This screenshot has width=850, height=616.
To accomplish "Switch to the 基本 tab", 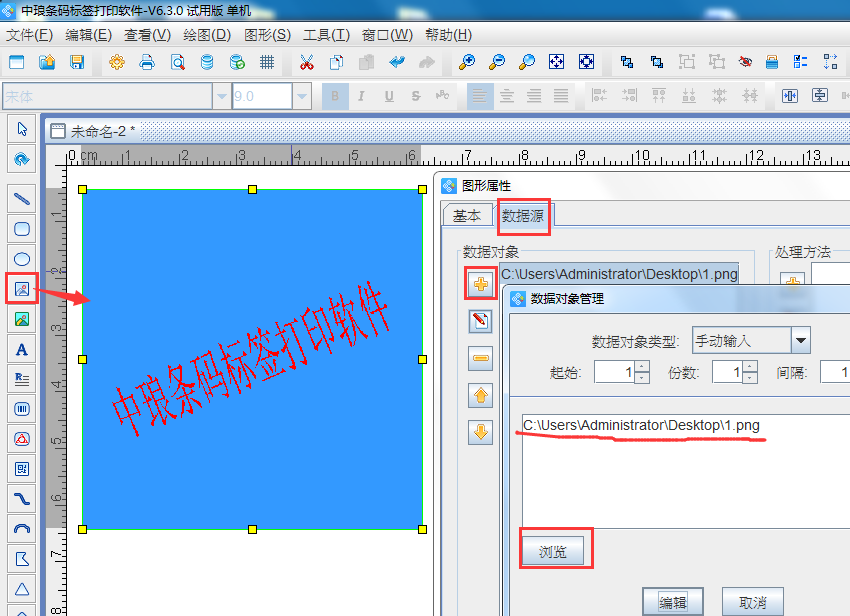I will 467,215.
